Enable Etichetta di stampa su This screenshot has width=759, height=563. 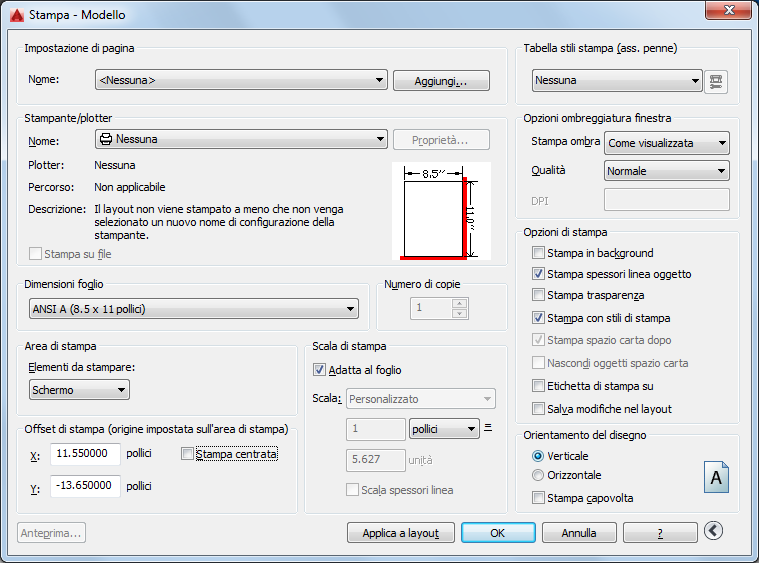click(x=538, y=386)
